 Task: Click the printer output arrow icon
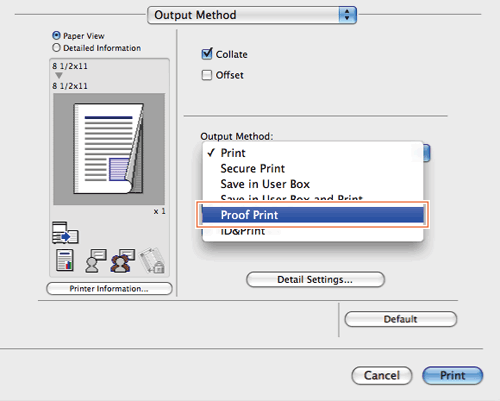[x=65, y=232]
